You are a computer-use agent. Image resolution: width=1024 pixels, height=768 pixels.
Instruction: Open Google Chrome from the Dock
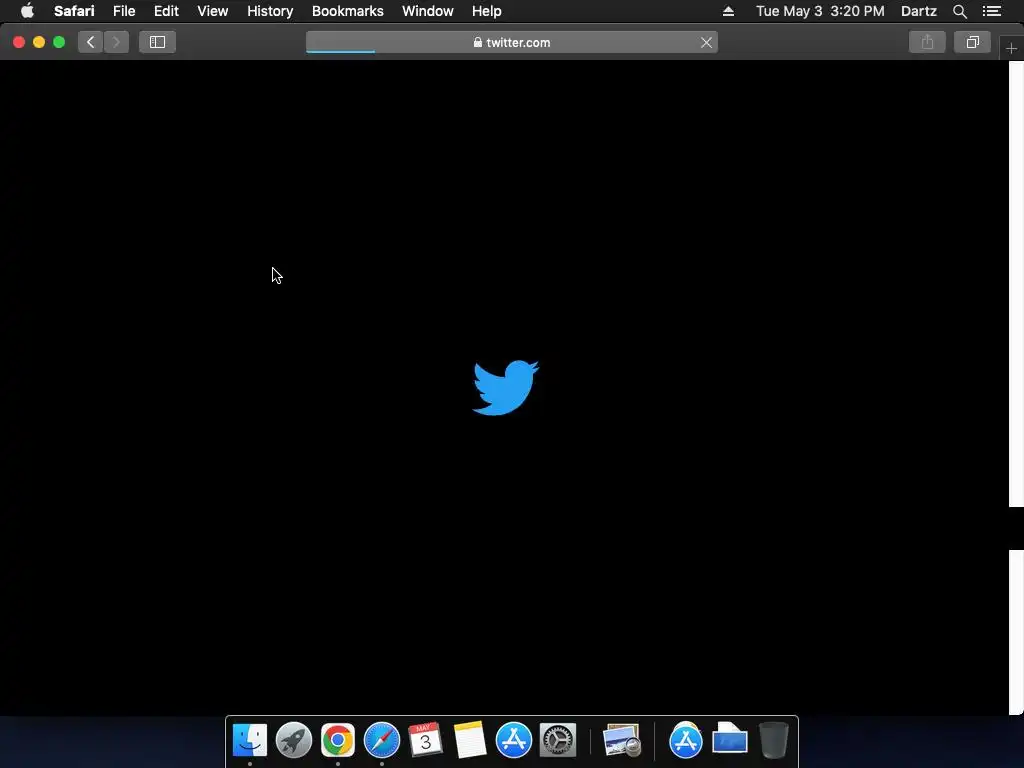point(338,740)
